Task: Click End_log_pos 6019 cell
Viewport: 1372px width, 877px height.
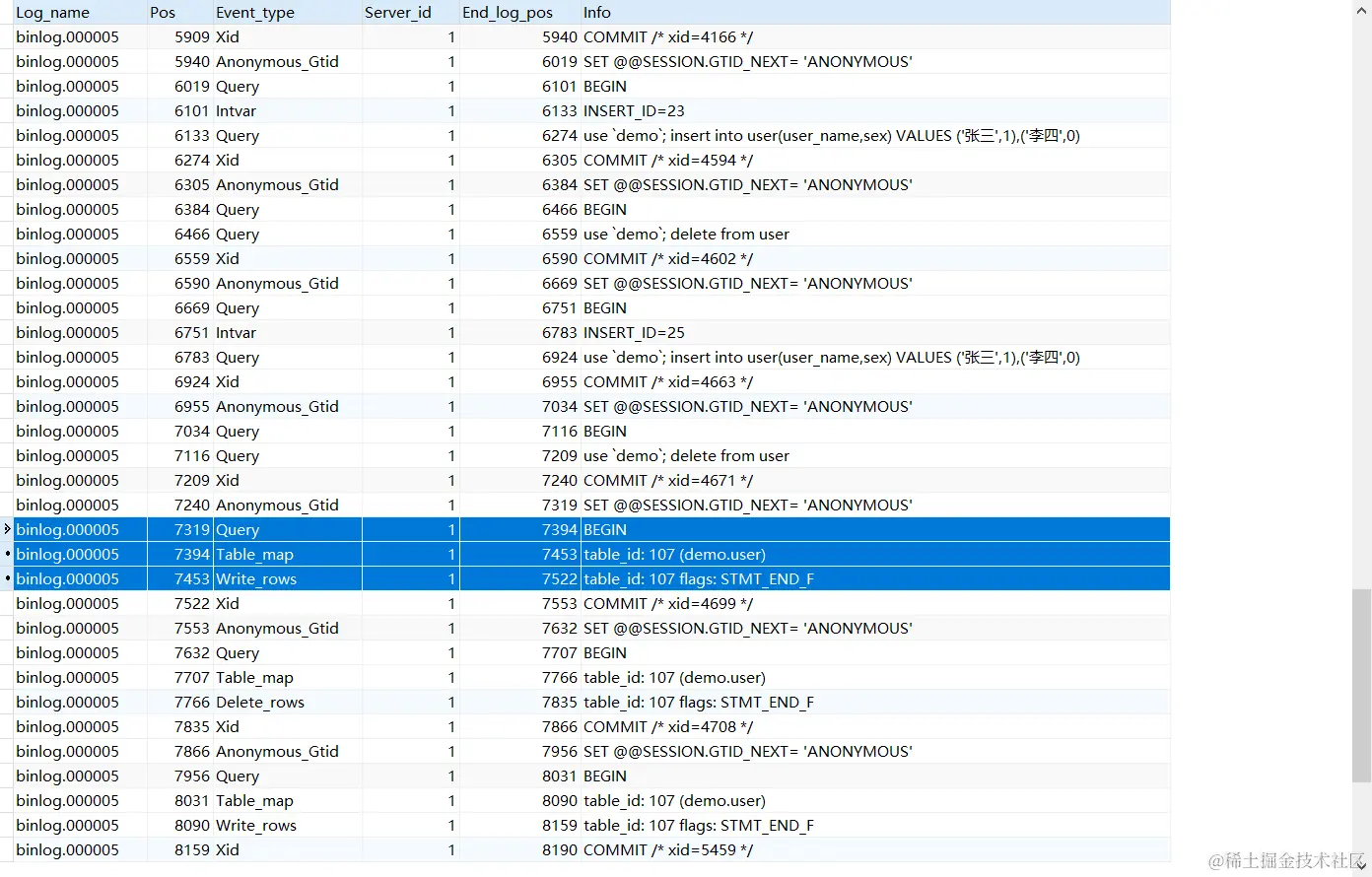Action: [x=519, y=62]
